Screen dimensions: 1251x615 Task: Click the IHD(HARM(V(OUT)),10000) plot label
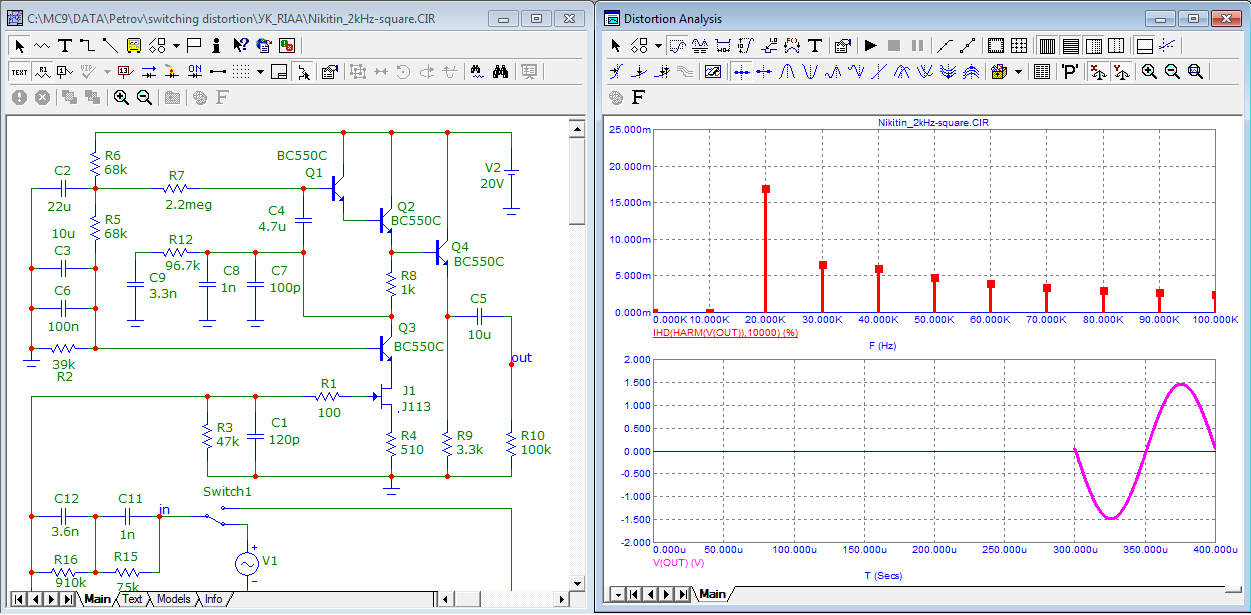[724, 331]
